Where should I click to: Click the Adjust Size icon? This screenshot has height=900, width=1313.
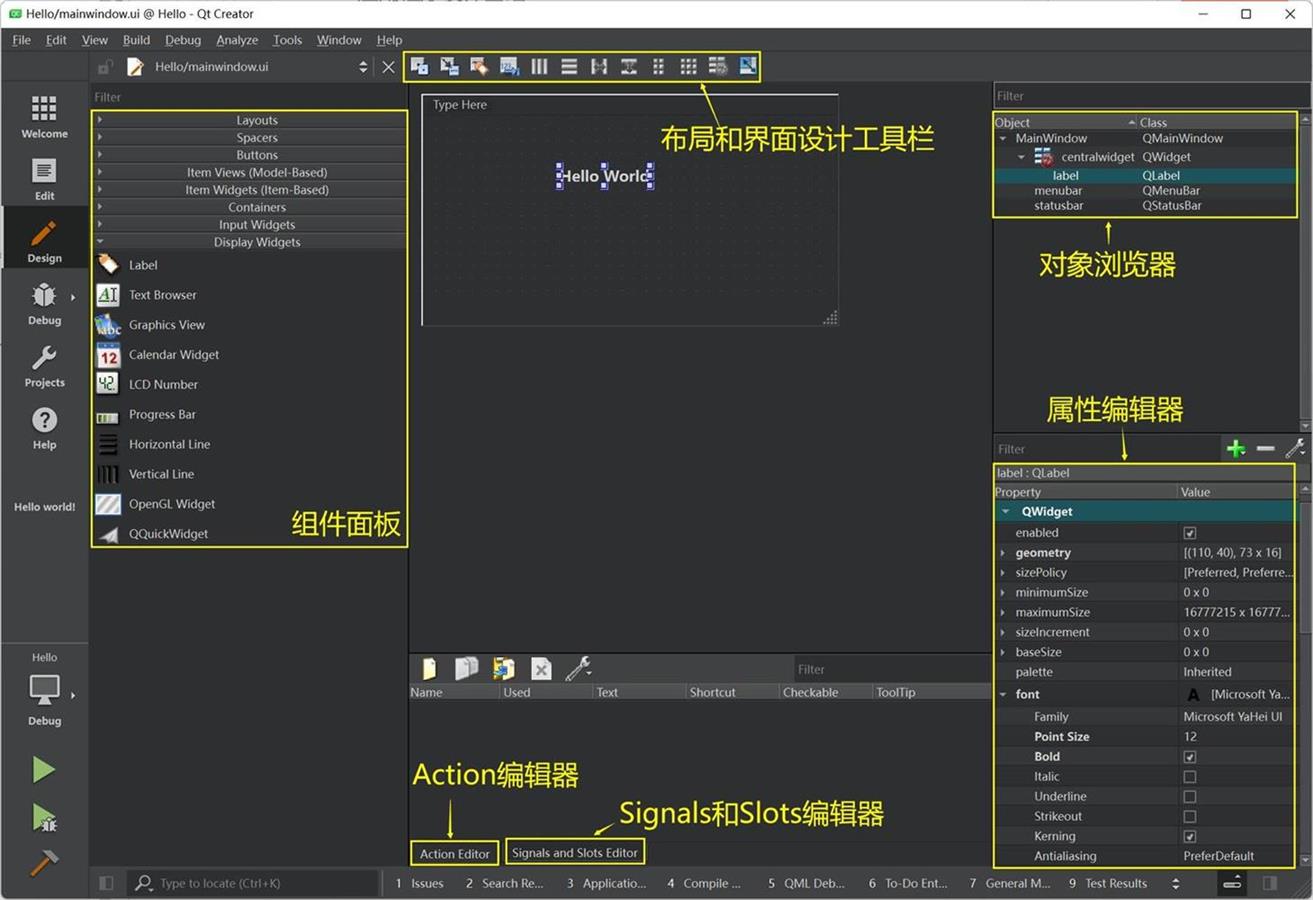pyautogui.click(x=748, y=66)
